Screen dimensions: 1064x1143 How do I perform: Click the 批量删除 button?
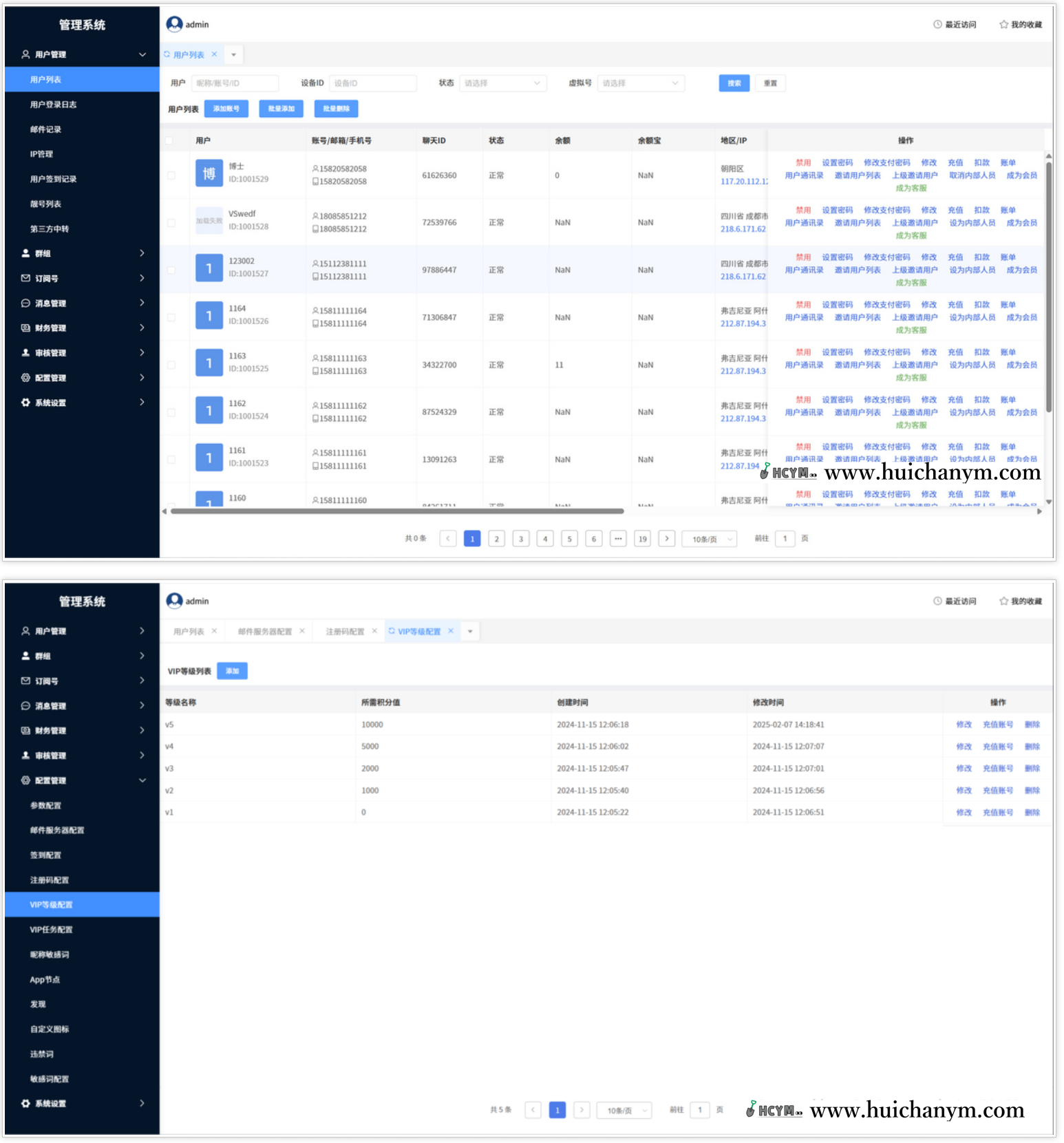pos(336,109)
